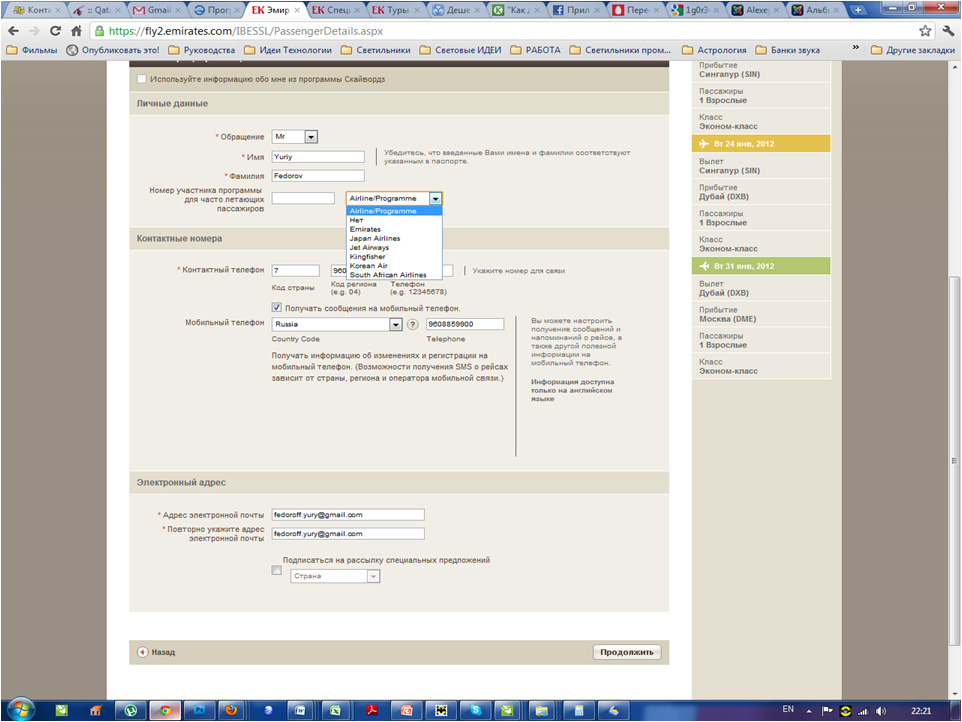The image size is (962, 722).
Task: Click the Продолжить continue button
Action: coord(627,652)
